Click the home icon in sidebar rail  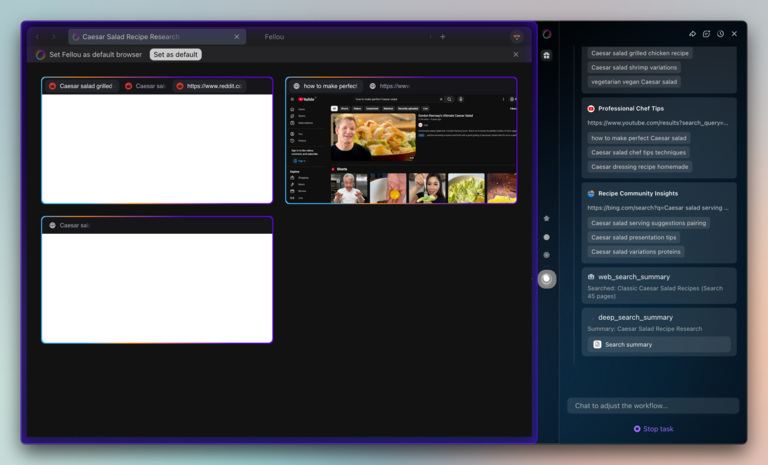click(x=547, y=218)
